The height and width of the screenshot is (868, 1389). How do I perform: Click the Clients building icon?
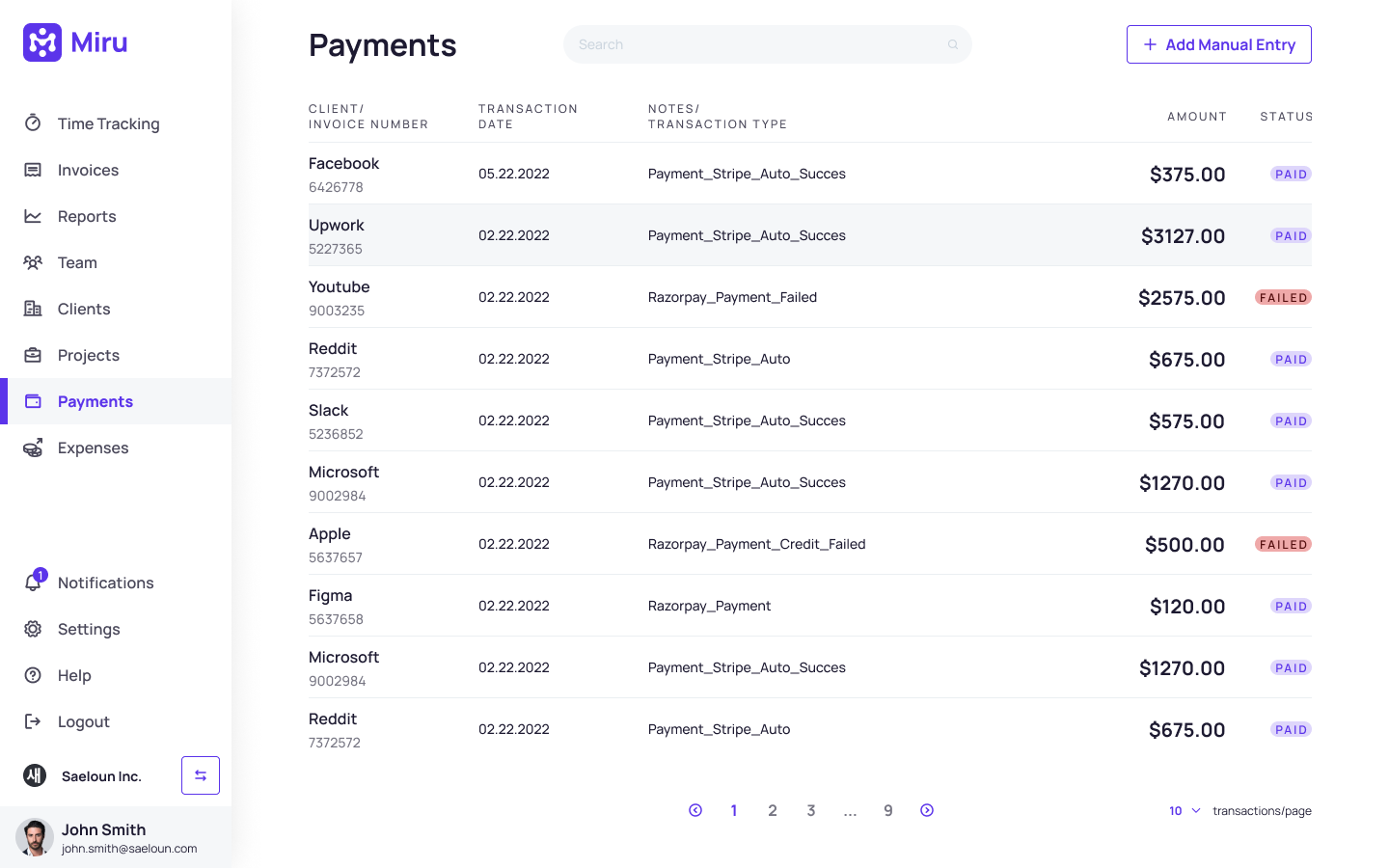click(33, 309)
